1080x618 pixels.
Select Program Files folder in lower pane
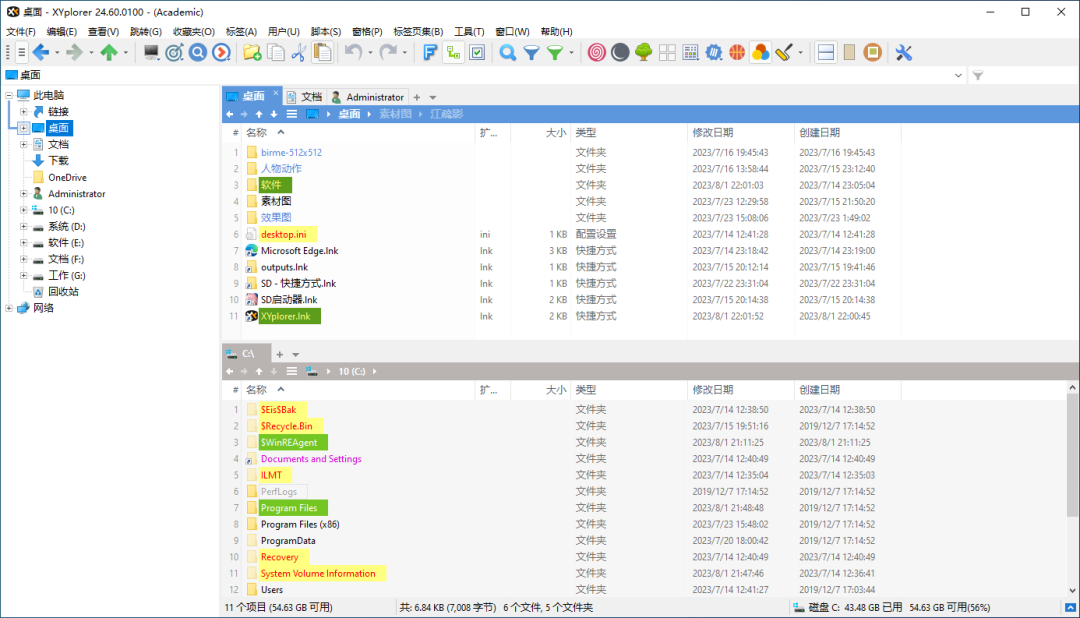(x=289, y=508)
